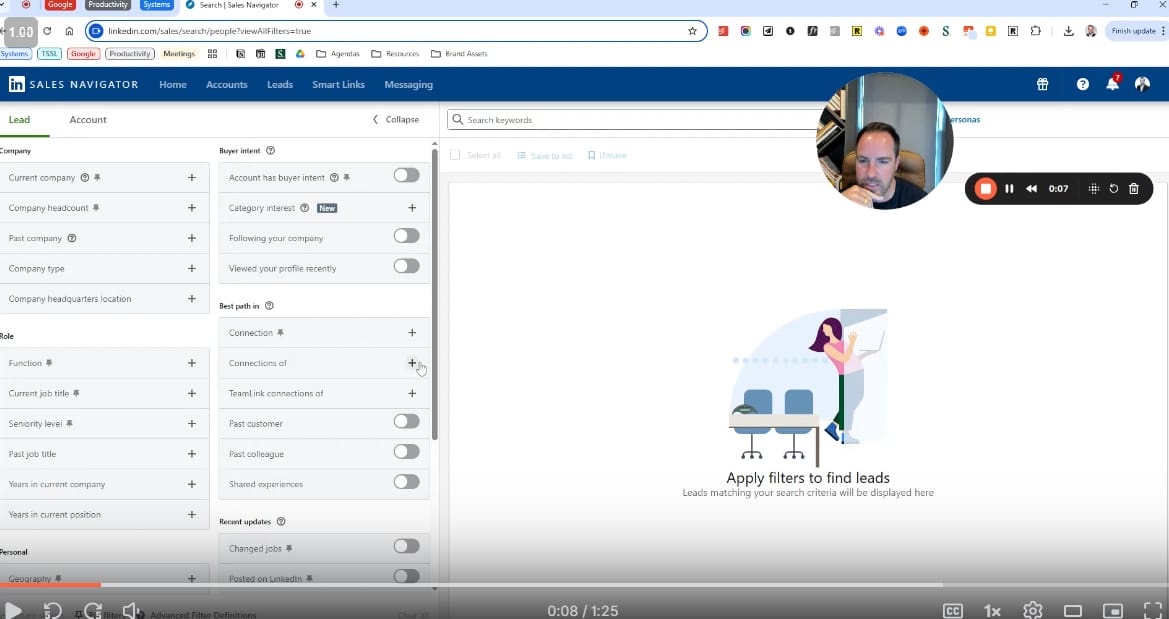Enable the Past customer filter
Viewport: 1169px width, 619px height.
click(406, 421)
